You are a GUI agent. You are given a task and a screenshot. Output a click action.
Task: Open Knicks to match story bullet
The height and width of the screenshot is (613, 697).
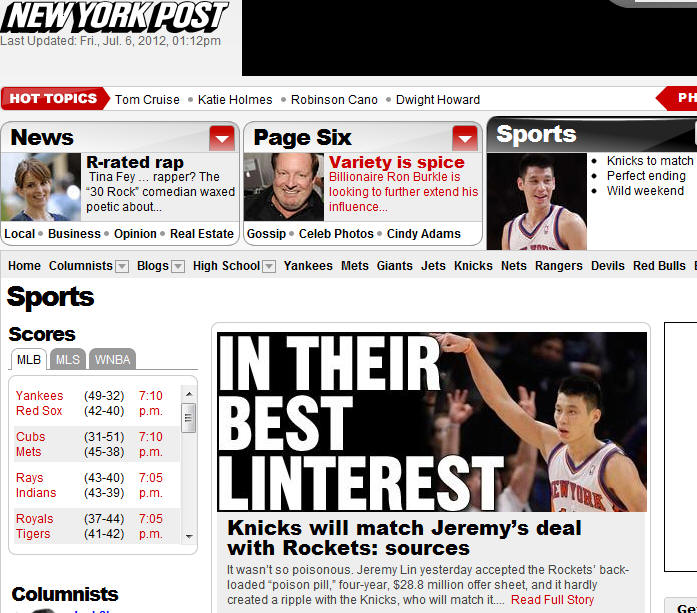pyautogui.click(x=650, y=160)
